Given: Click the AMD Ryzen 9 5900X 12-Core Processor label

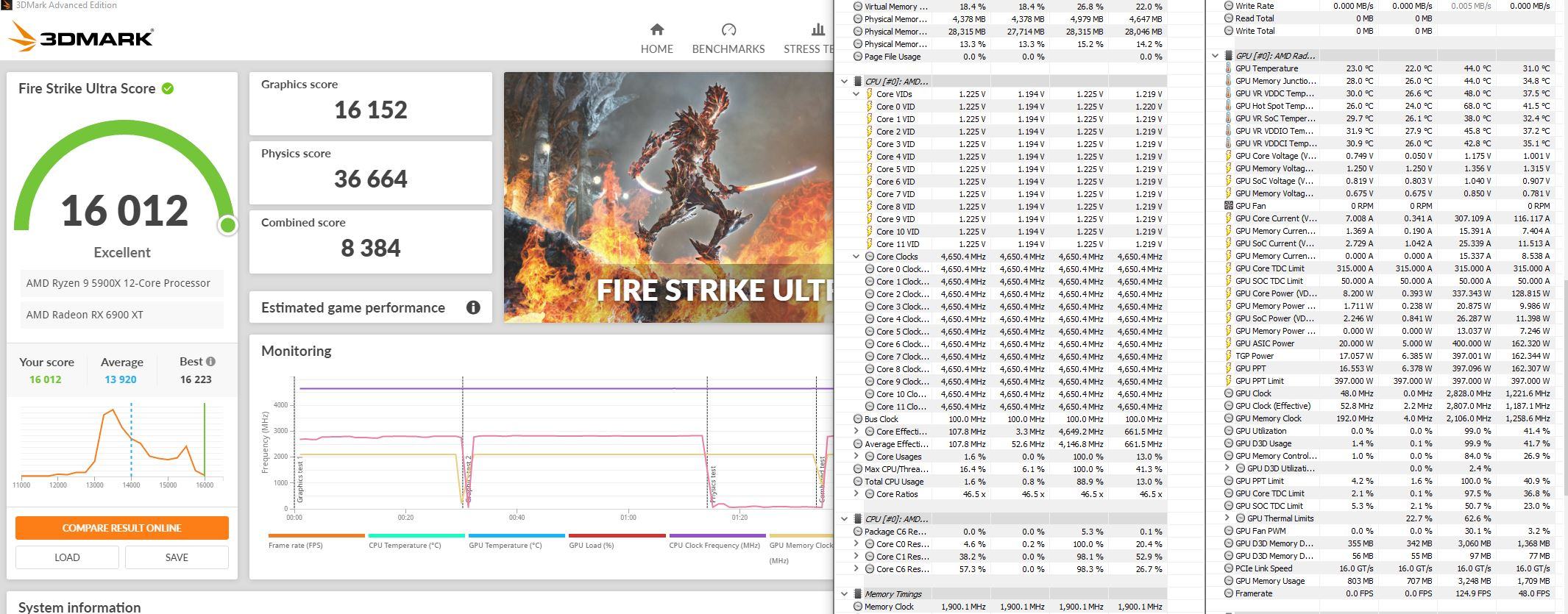Looking at the screenshot, I should click(118, 283).
